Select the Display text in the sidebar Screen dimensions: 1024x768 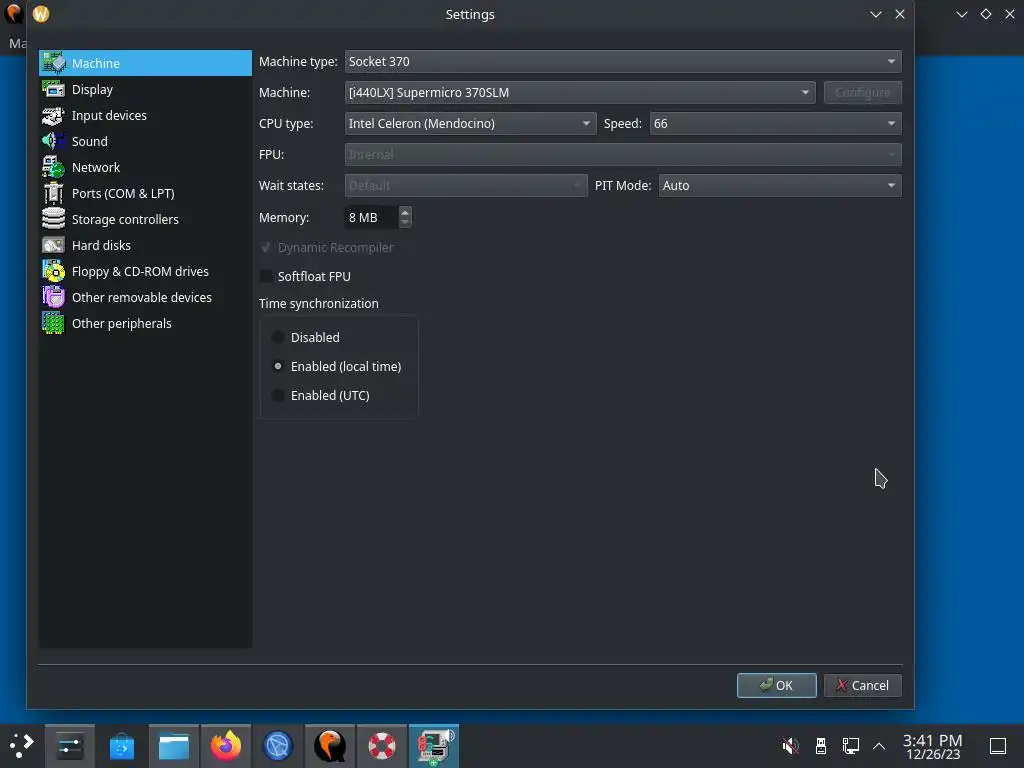tap(92, 89)
